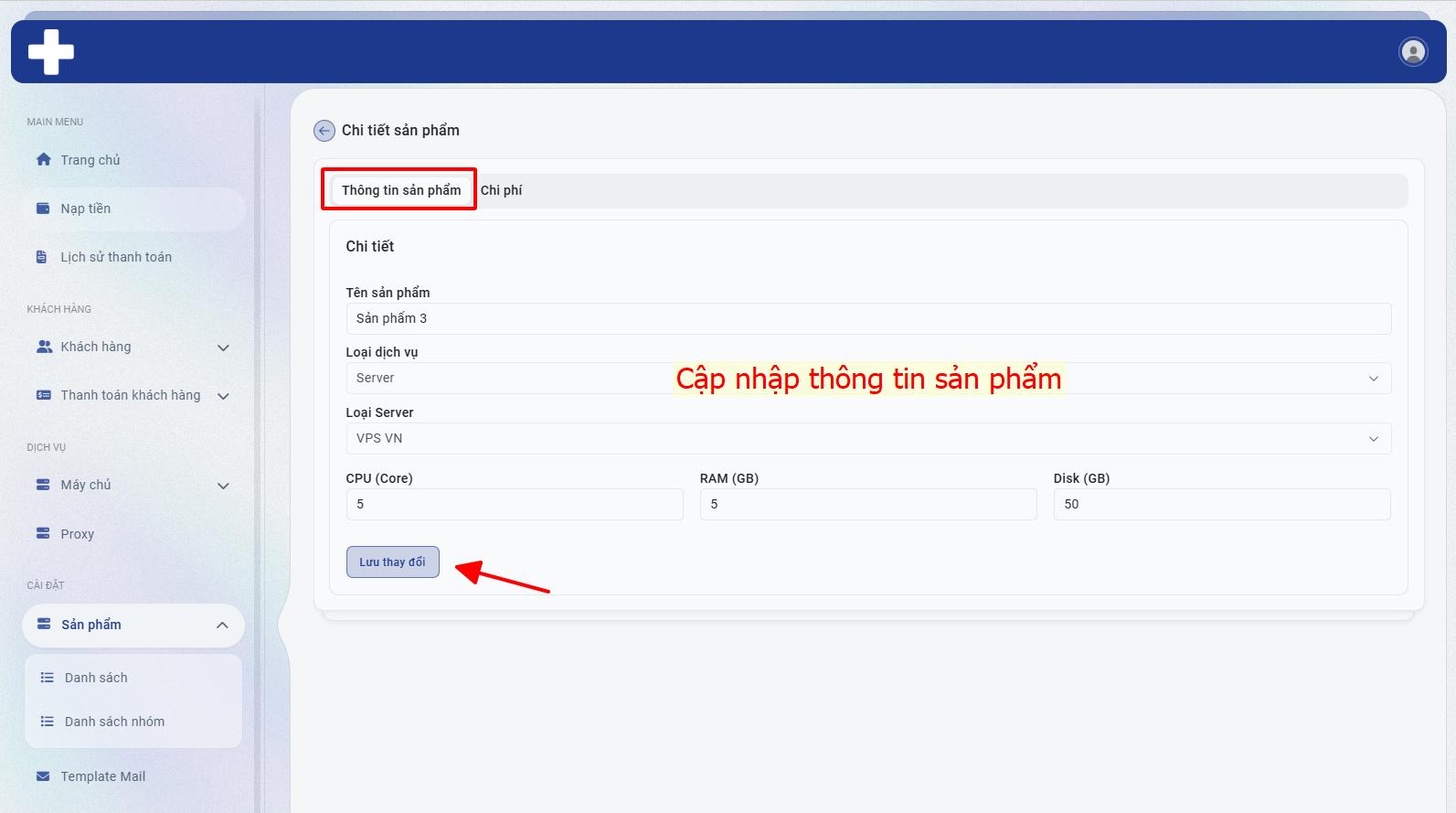Viewport: 1456px width, 813px height.
Task: Click the Danh sách list icon
Action: pos(47,678)
